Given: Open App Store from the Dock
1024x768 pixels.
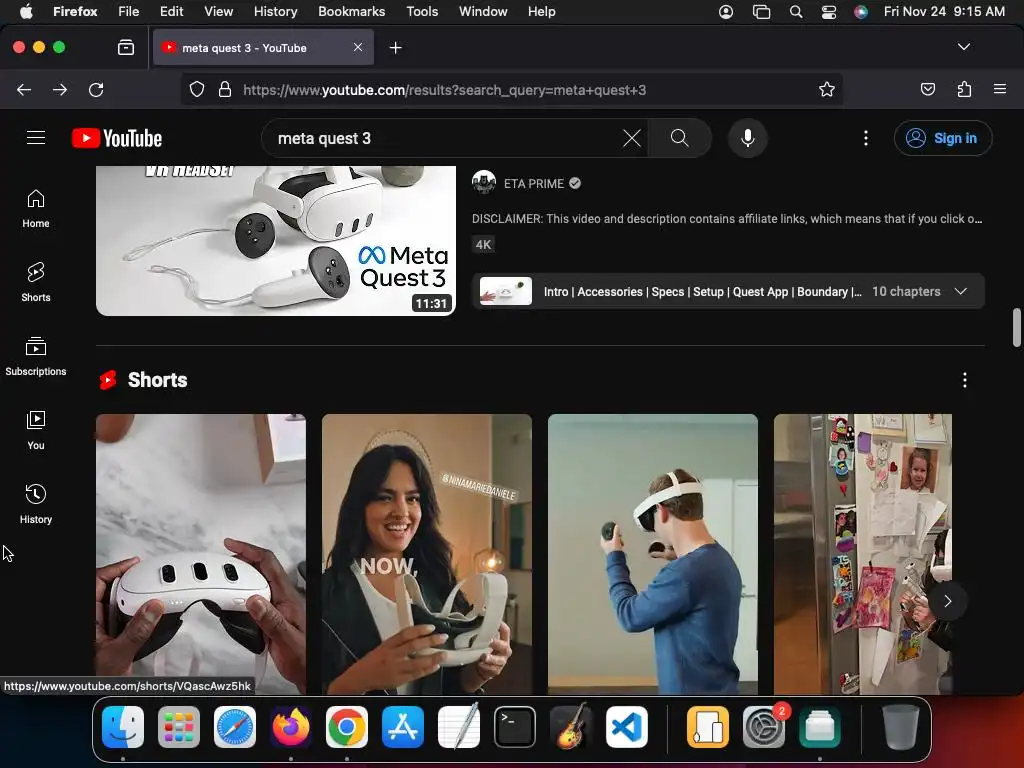Looking at the screenshot, I should (x=403, y=727).
